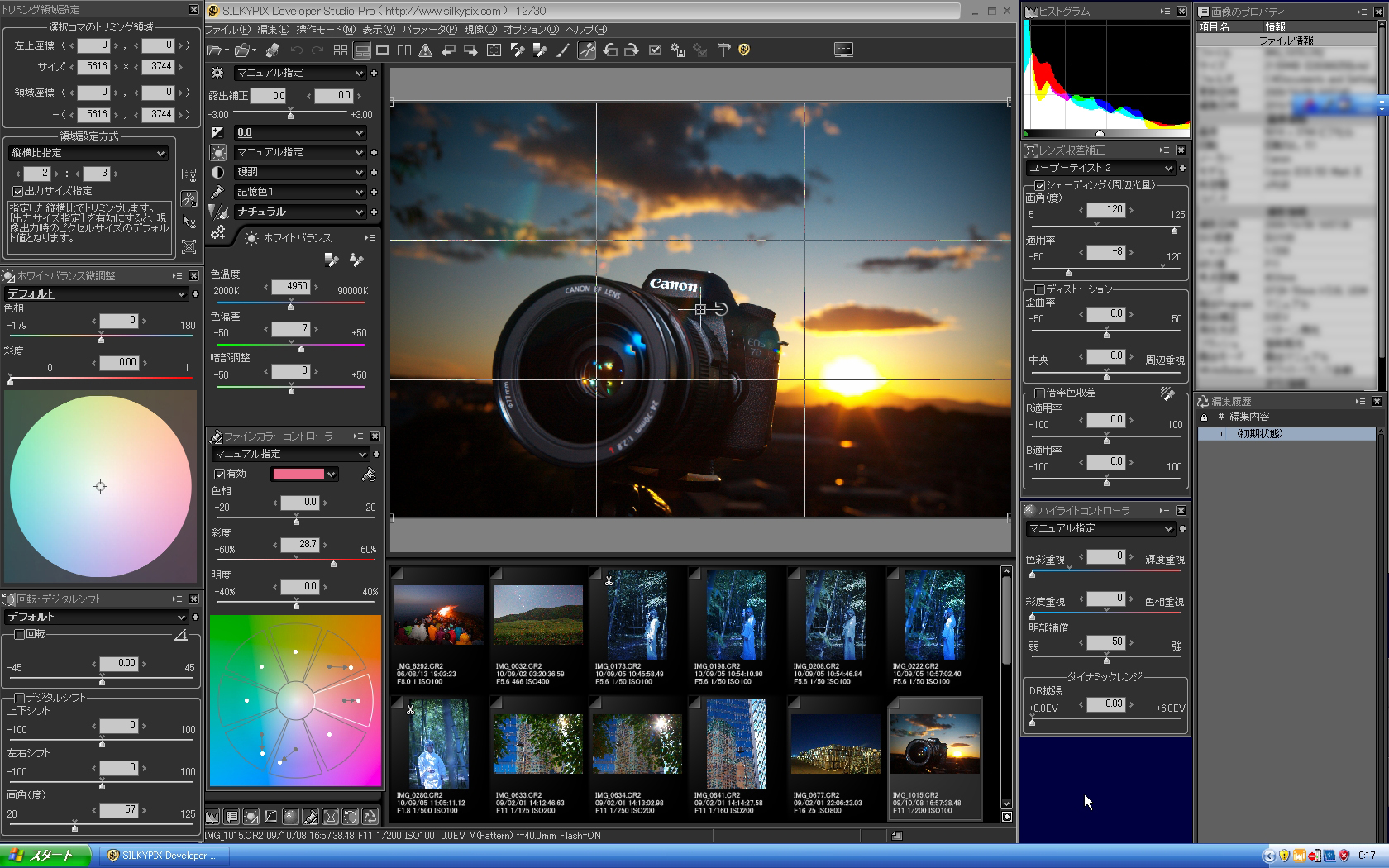Click the 色温度 slider handle
Screen dimensions: 1389x868
point(290,307)
